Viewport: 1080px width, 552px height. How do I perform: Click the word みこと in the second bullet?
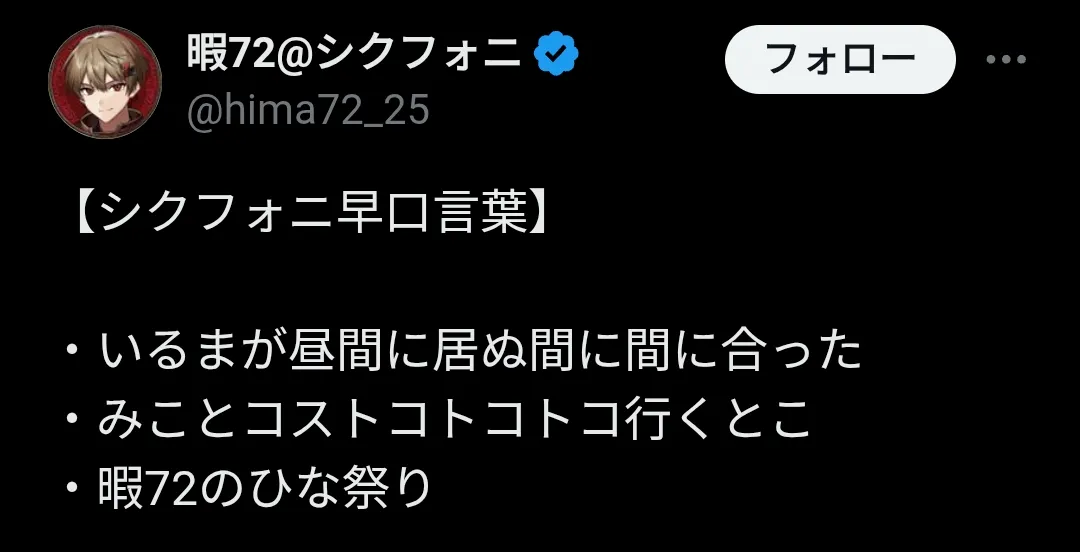pyautogui.click(x=169, y=418)
